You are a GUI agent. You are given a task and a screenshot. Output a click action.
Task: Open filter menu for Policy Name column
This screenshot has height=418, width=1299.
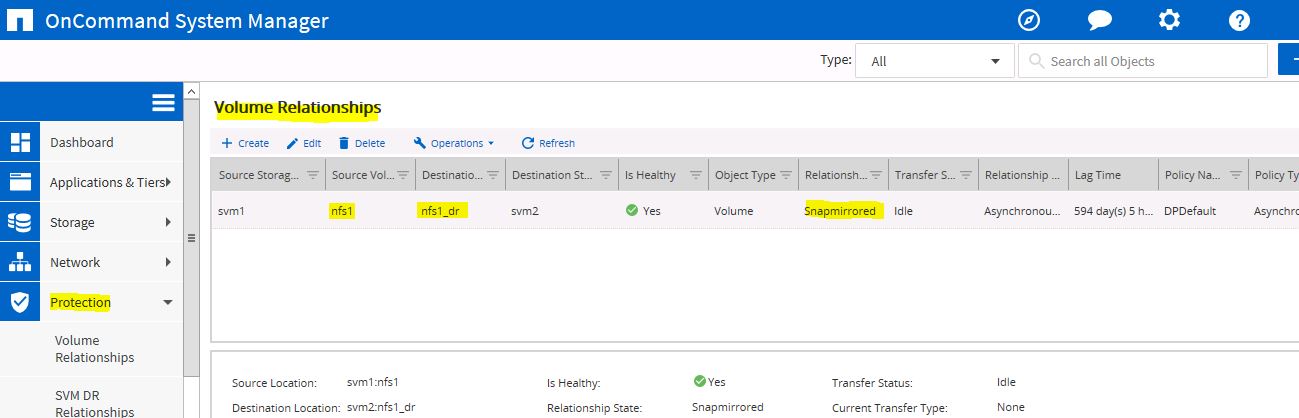(1235, 175)
